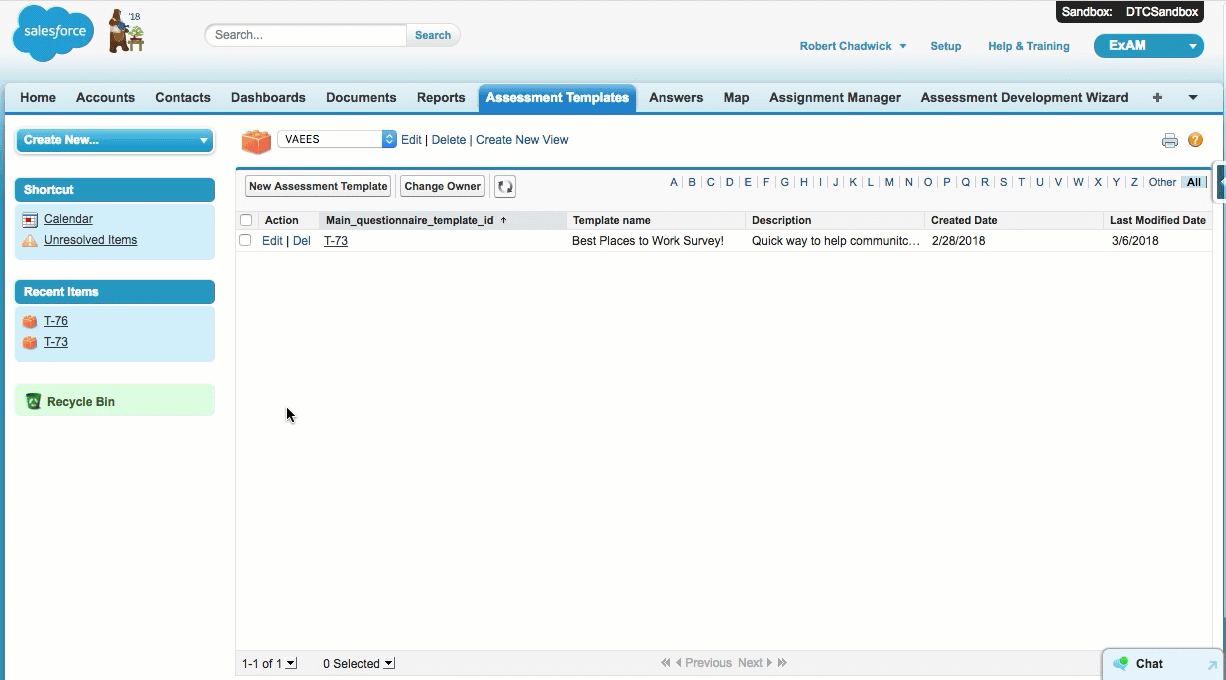The width and height of the screenshot is (1226, 680).
Task: Filter list by letter A
Action: (x=674, y=182)
